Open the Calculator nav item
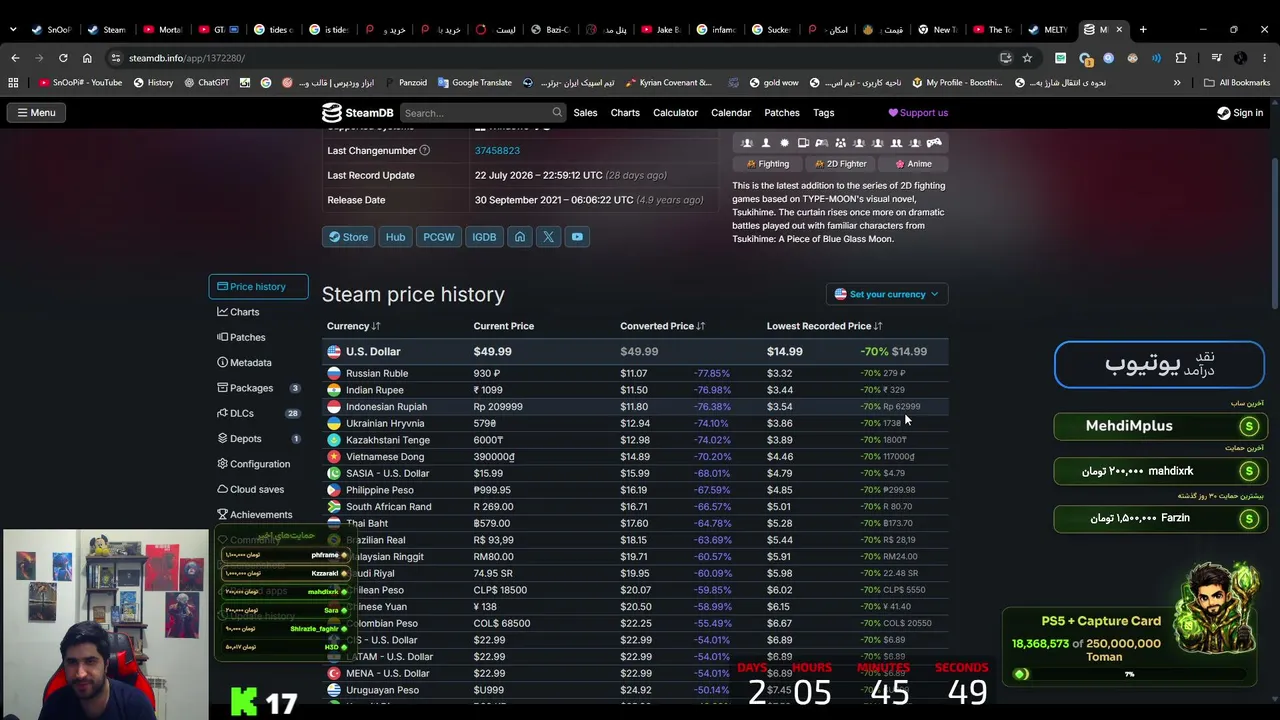This screenshot has width=1280, height=720. point(675,113)
